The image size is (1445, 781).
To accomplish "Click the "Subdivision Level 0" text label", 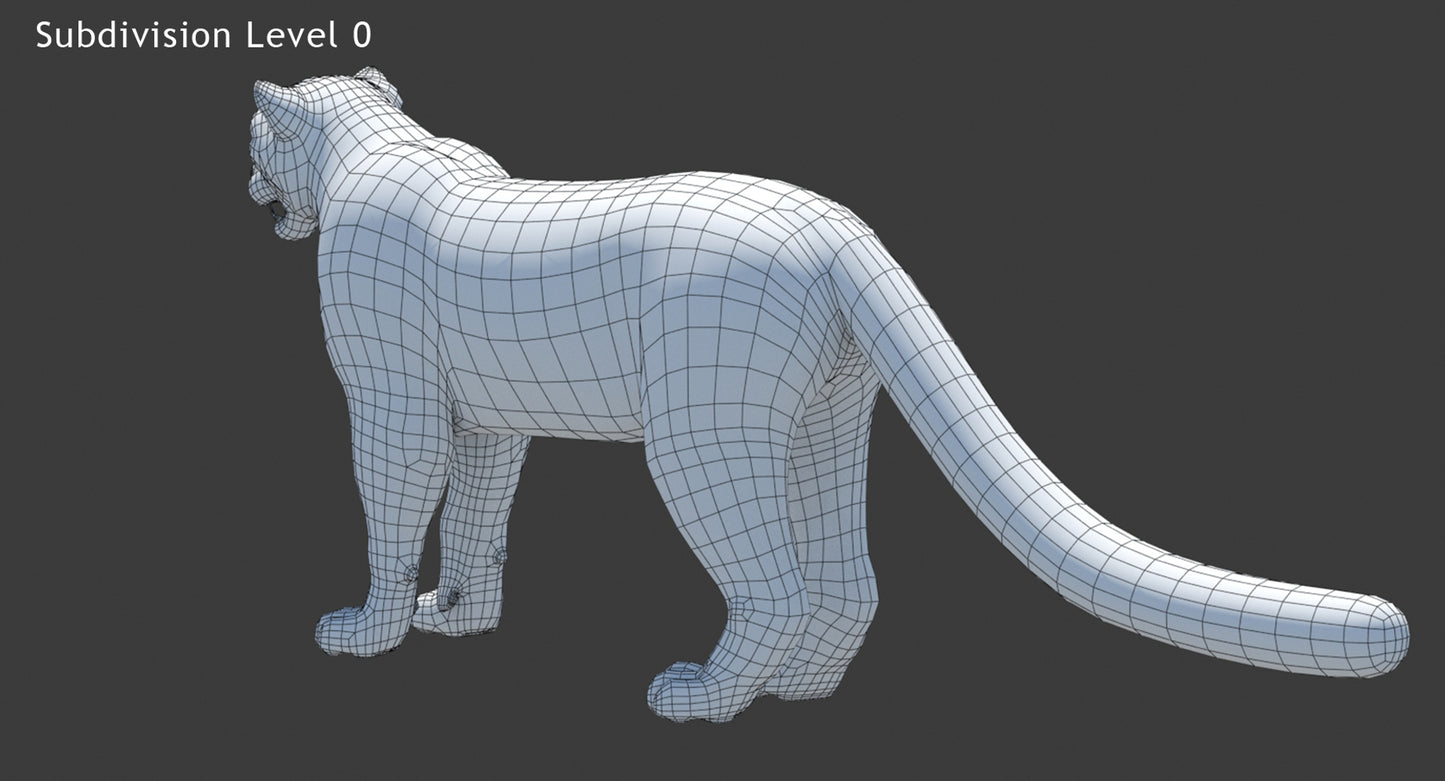I will pyautogui.click(x=203, y=36).
